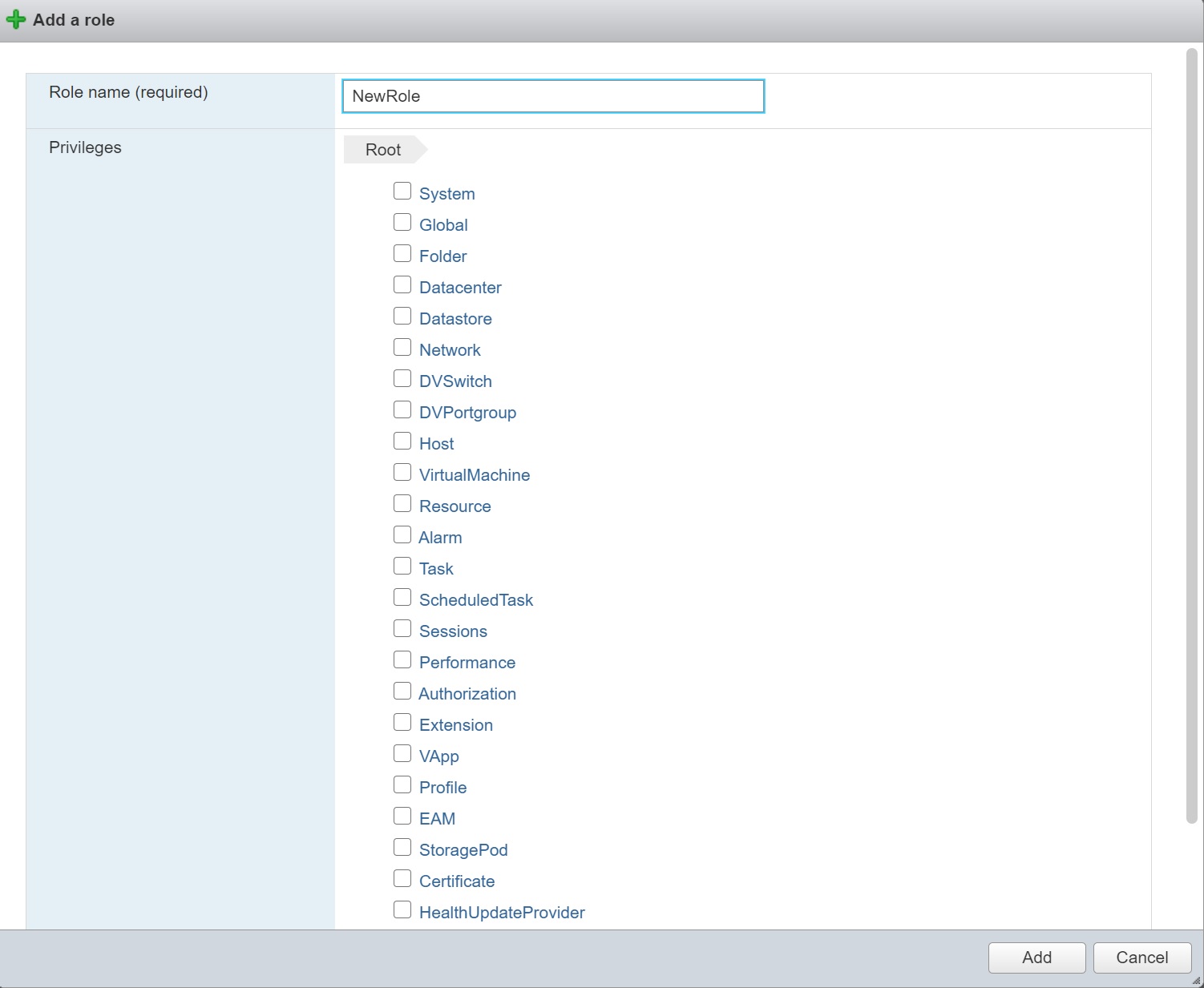
Task: Click the green plus Add a role icon
Action: [16, 20]
